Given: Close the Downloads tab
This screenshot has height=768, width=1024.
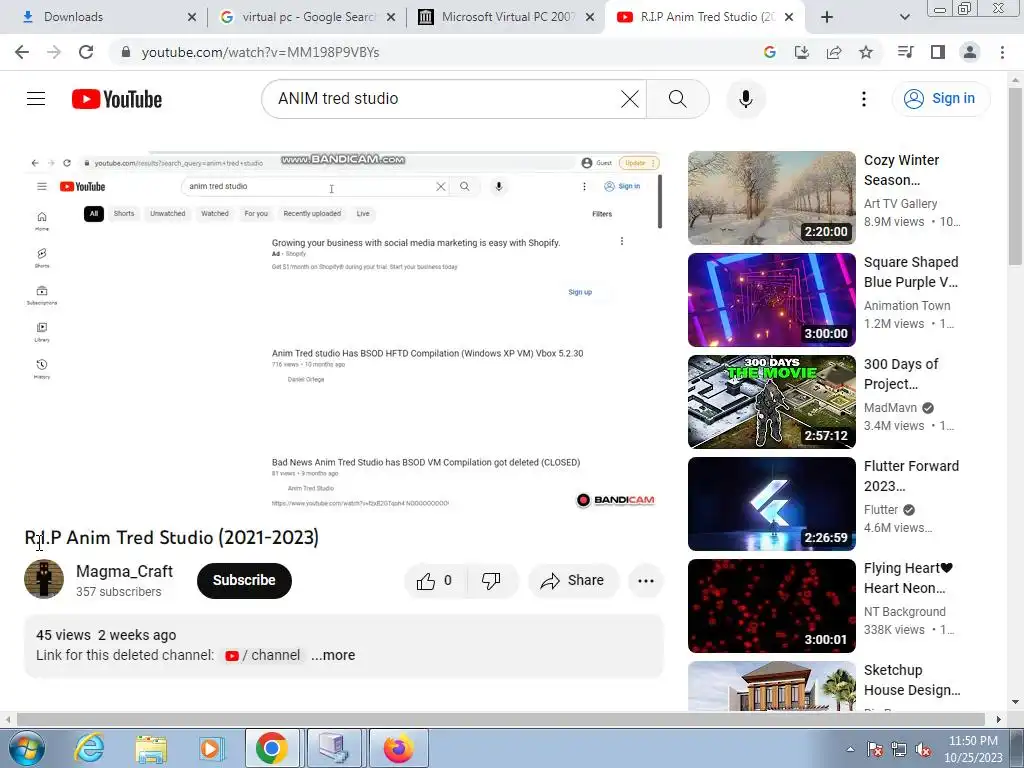Looking at the screenshot, I should tap(191, 17).
